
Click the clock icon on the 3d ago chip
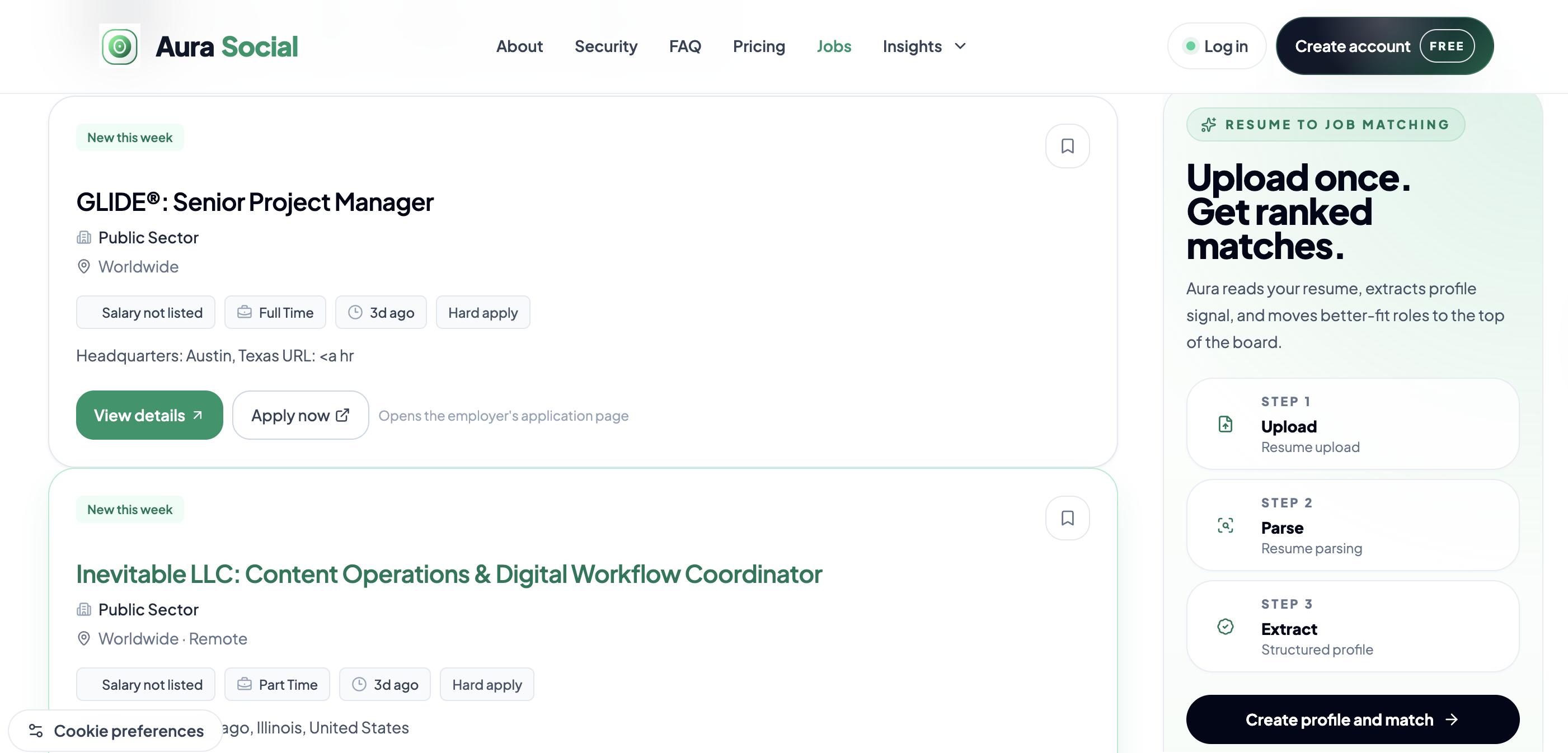point(356,312)
